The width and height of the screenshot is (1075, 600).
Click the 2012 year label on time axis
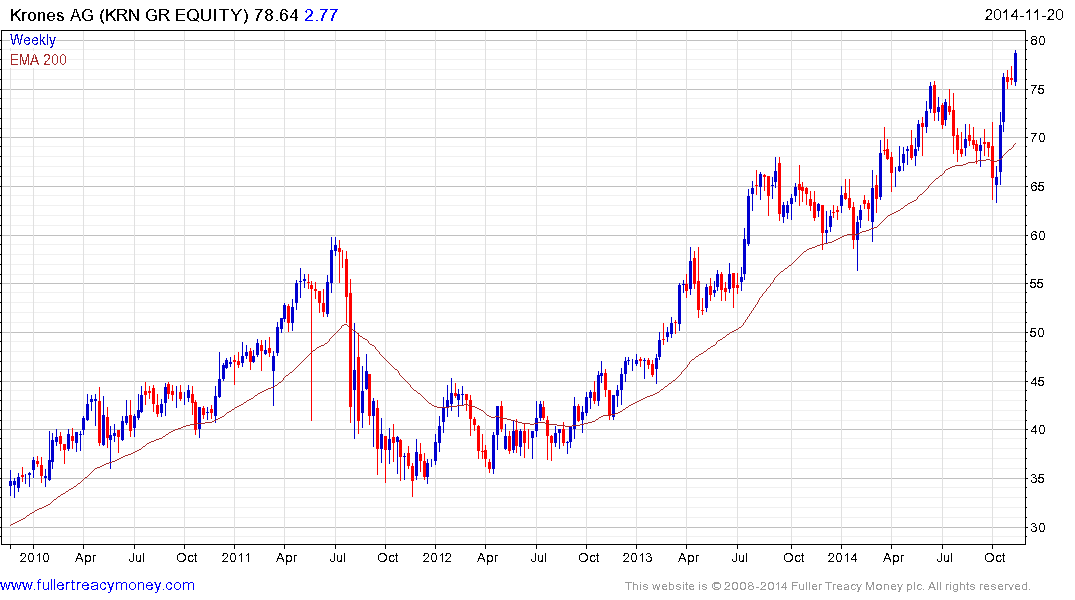point(437,557)
